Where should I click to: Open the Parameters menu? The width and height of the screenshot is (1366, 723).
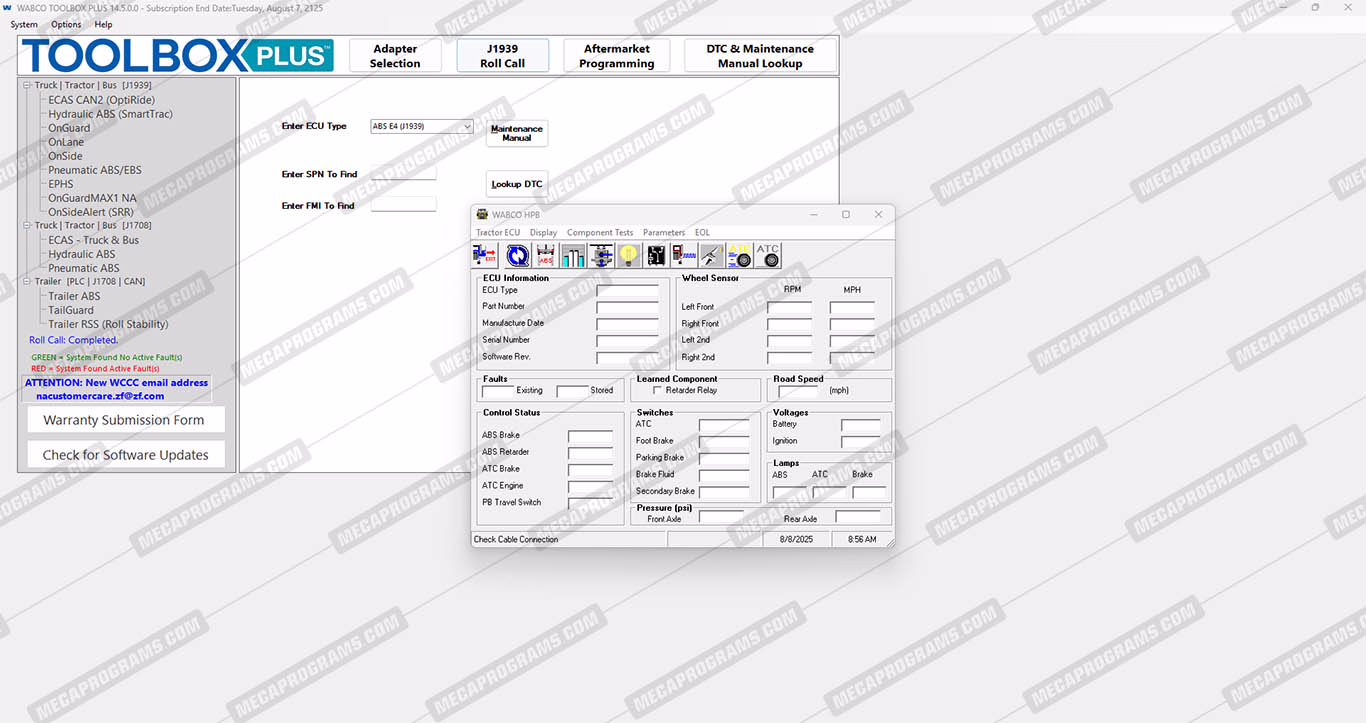(664, 232)
